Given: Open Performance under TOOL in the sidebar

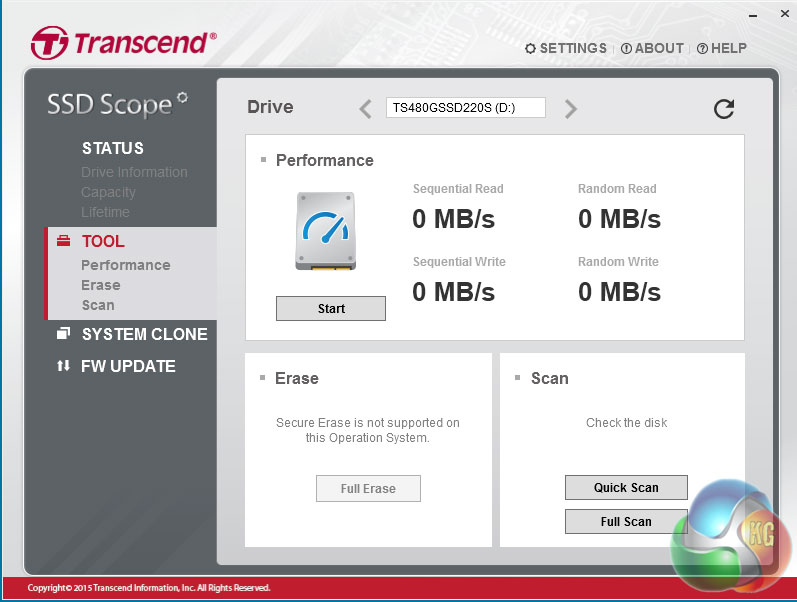Looking at the screenshot, I should pyautogui.click(x=126, y=265).
